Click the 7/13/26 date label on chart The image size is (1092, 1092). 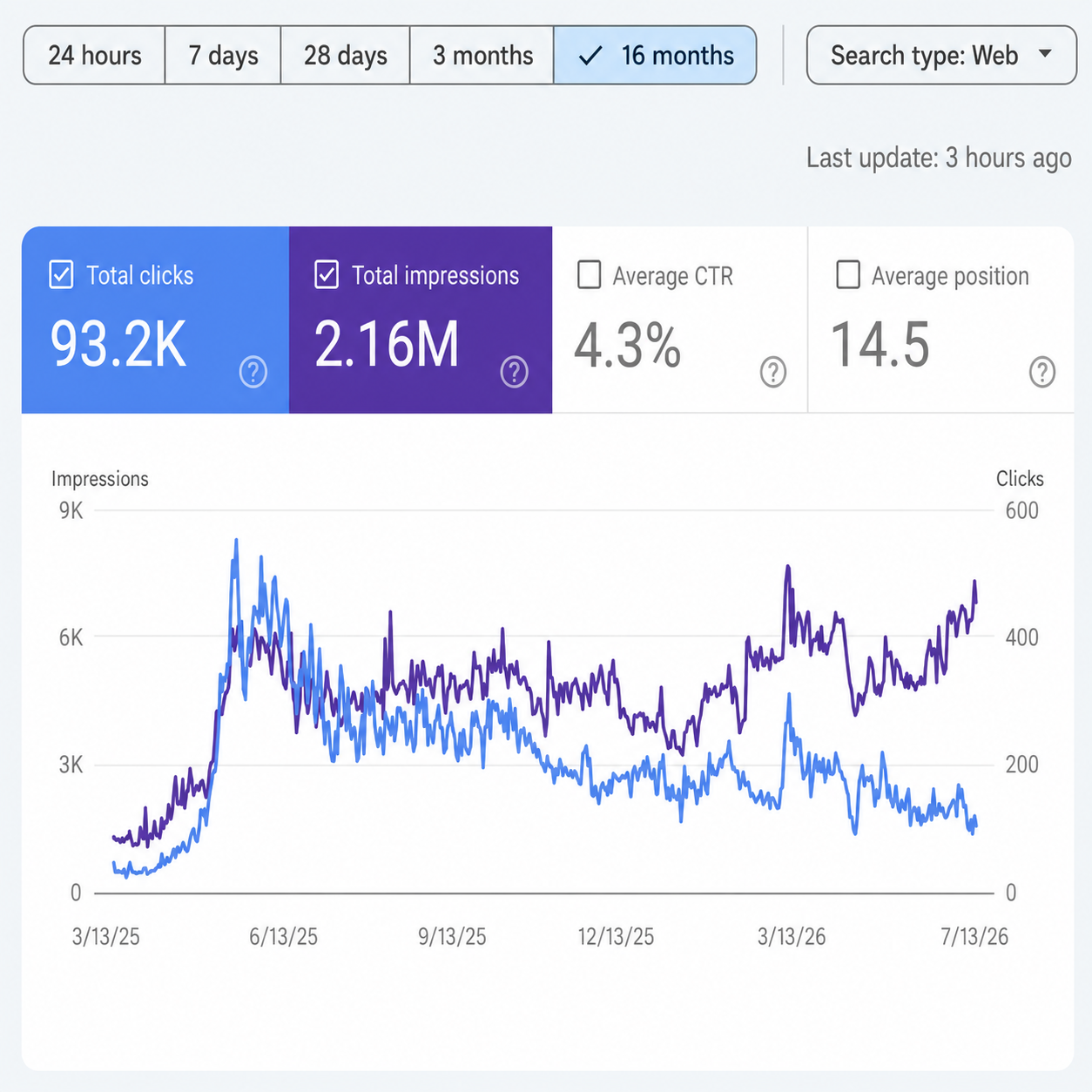(974, 937)
